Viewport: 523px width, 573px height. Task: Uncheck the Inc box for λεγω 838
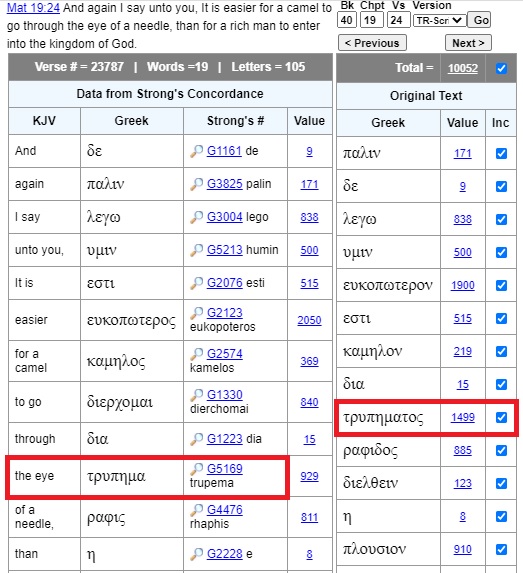pos(501,219)
